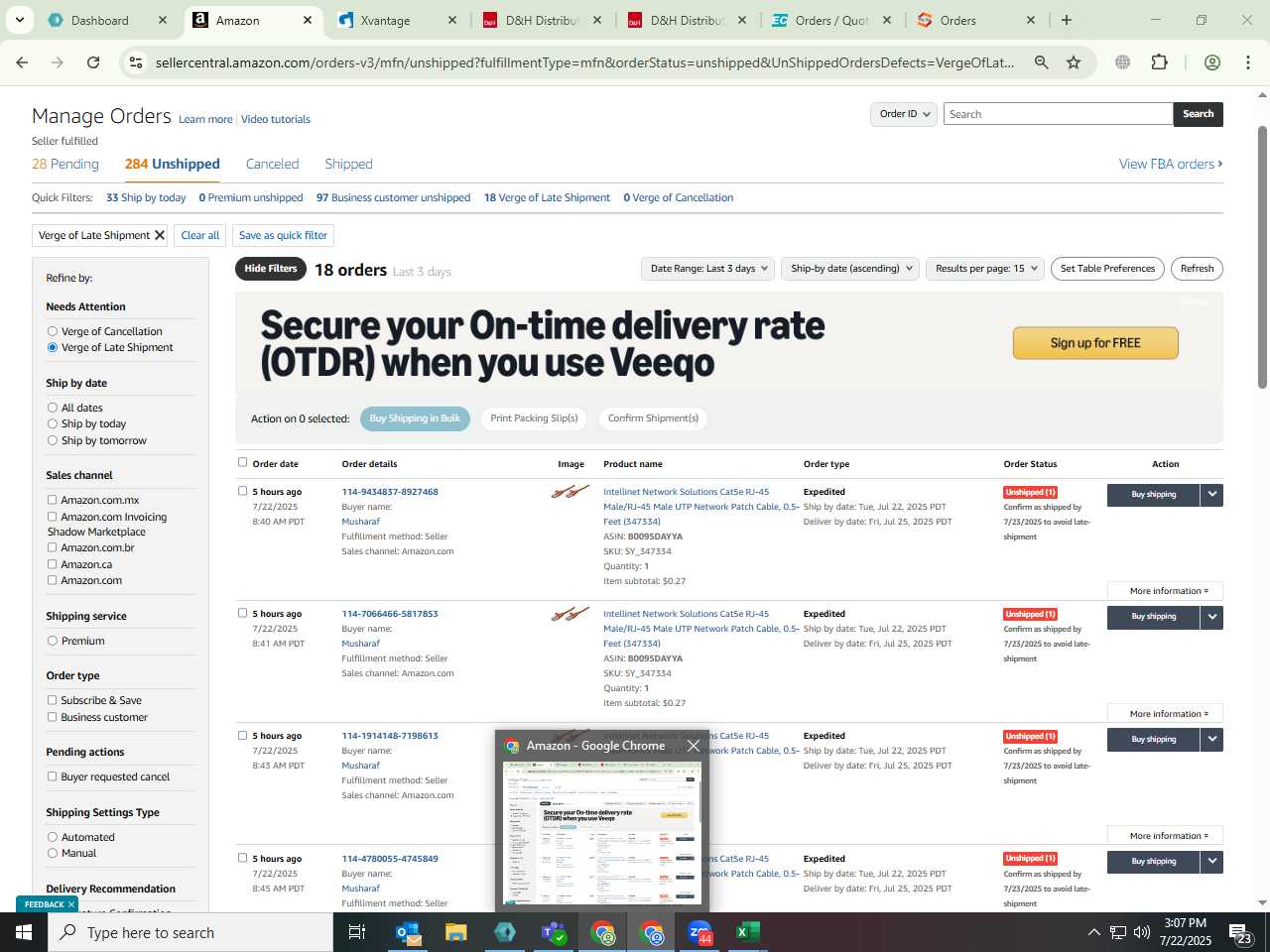Screen dimensions: 1270x952
Task: Click the Windows taskbar search box
Action: [190, 932]
